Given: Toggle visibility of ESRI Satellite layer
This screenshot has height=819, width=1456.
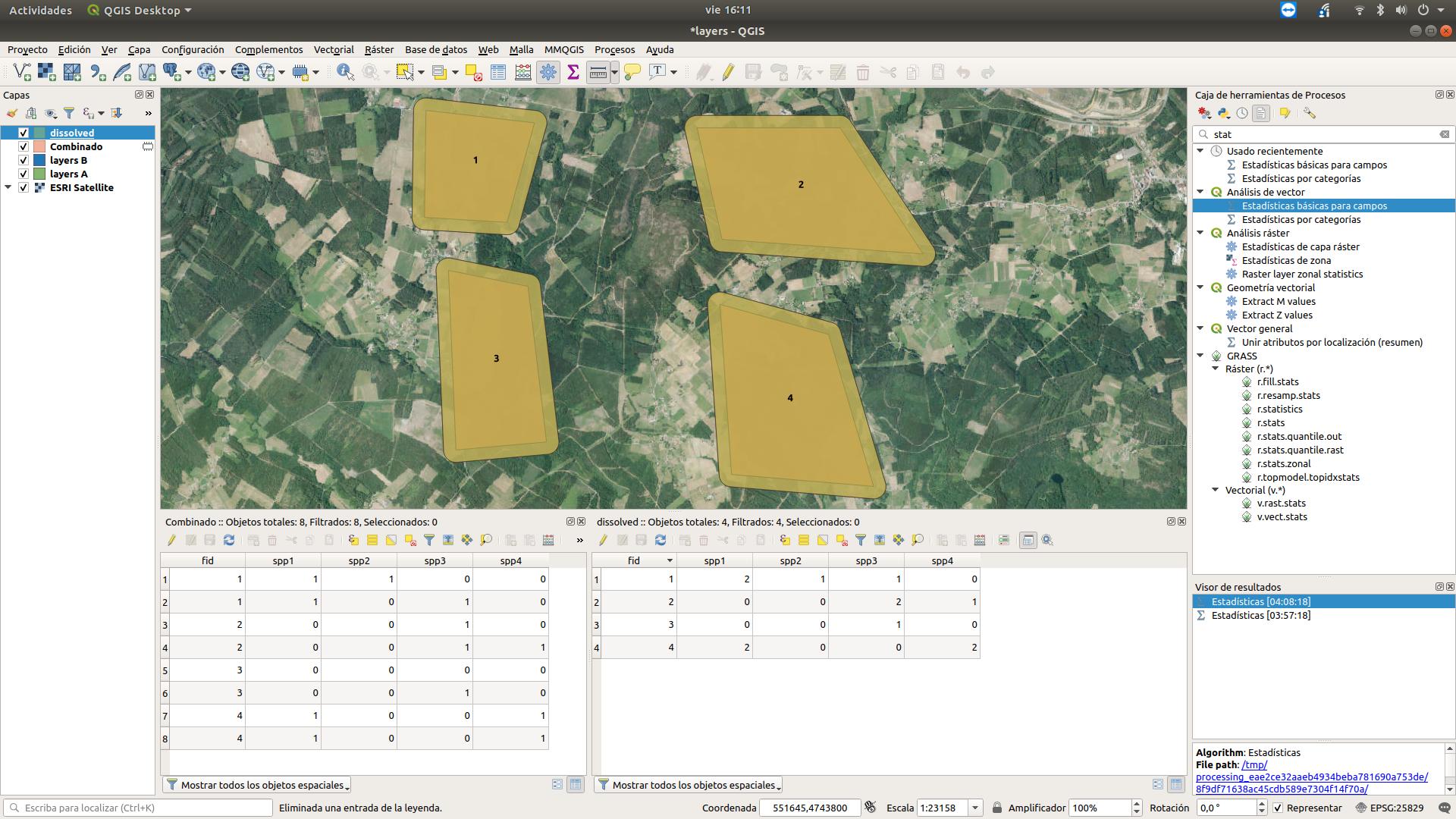Looking at the screenshot, I should [24, 187].
